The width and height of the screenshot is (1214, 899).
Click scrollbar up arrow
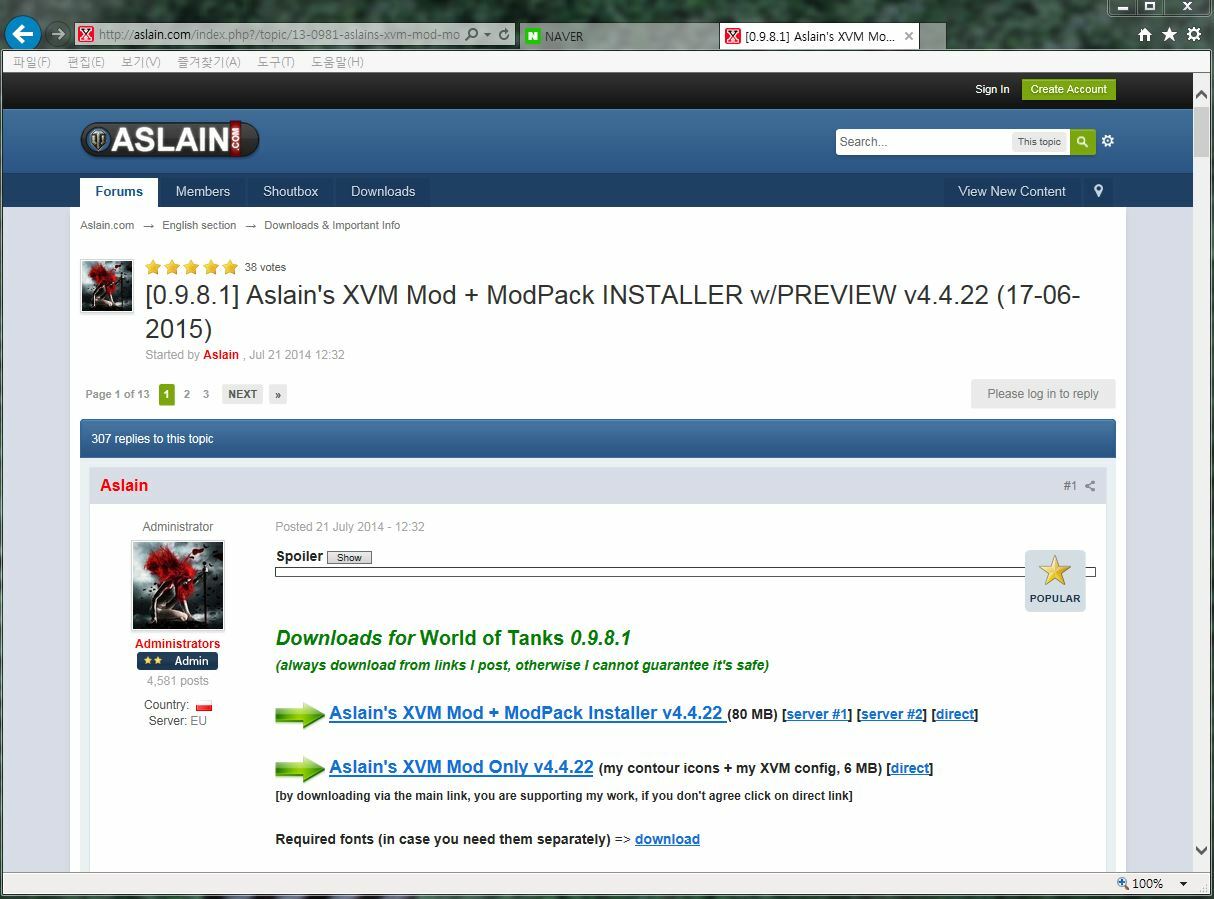point(1202,94)
